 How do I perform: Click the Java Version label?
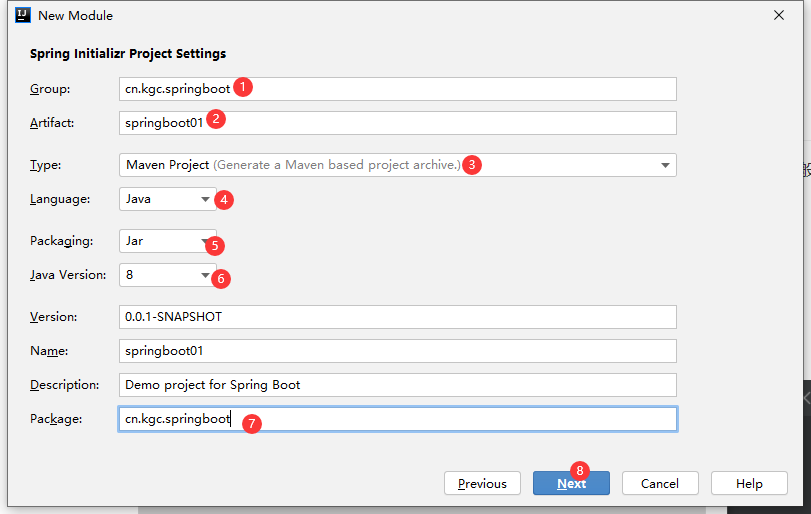click(x=68, y=275)
